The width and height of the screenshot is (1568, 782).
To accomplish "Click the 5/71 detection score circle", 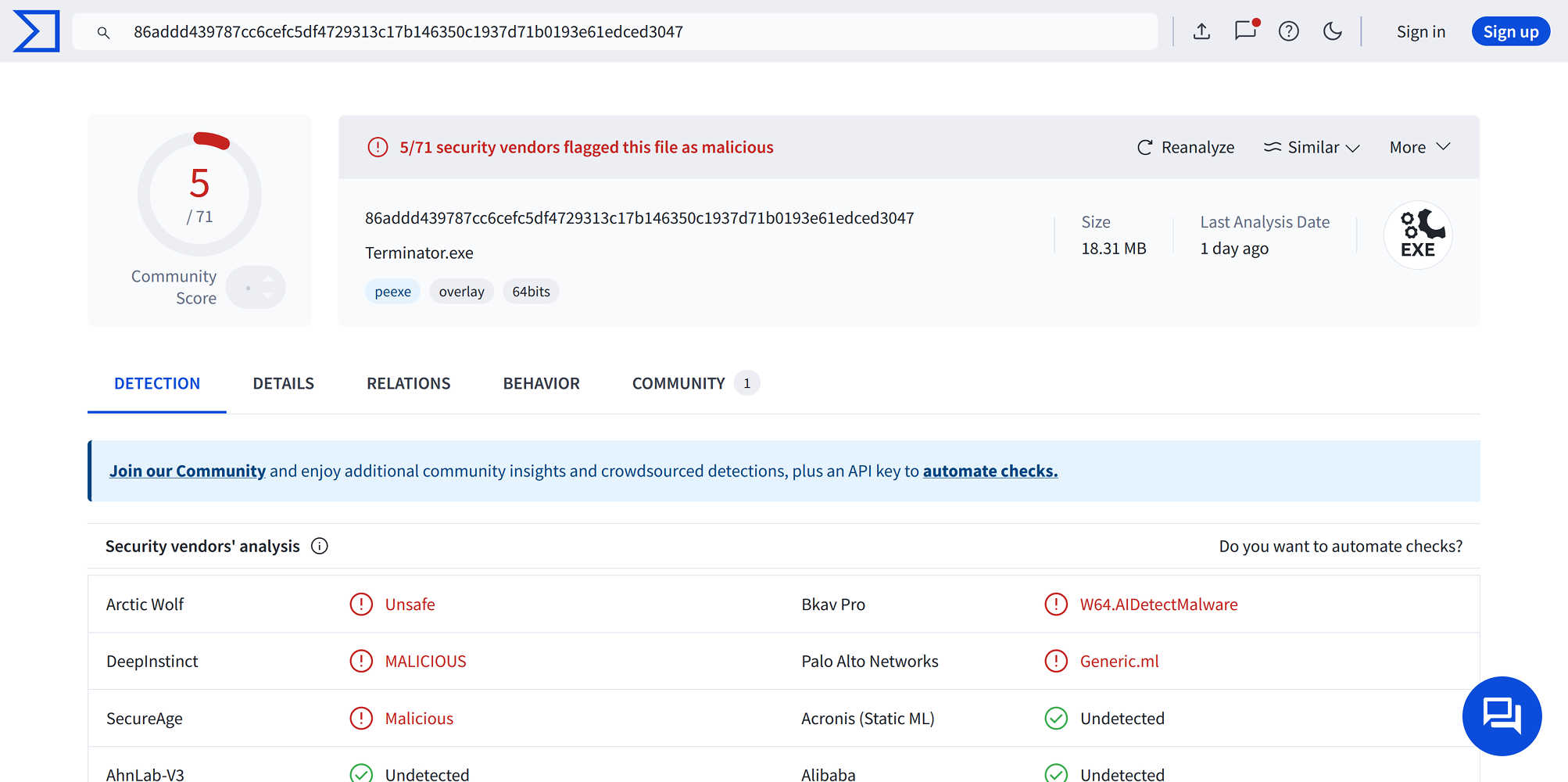I will 199,194.
